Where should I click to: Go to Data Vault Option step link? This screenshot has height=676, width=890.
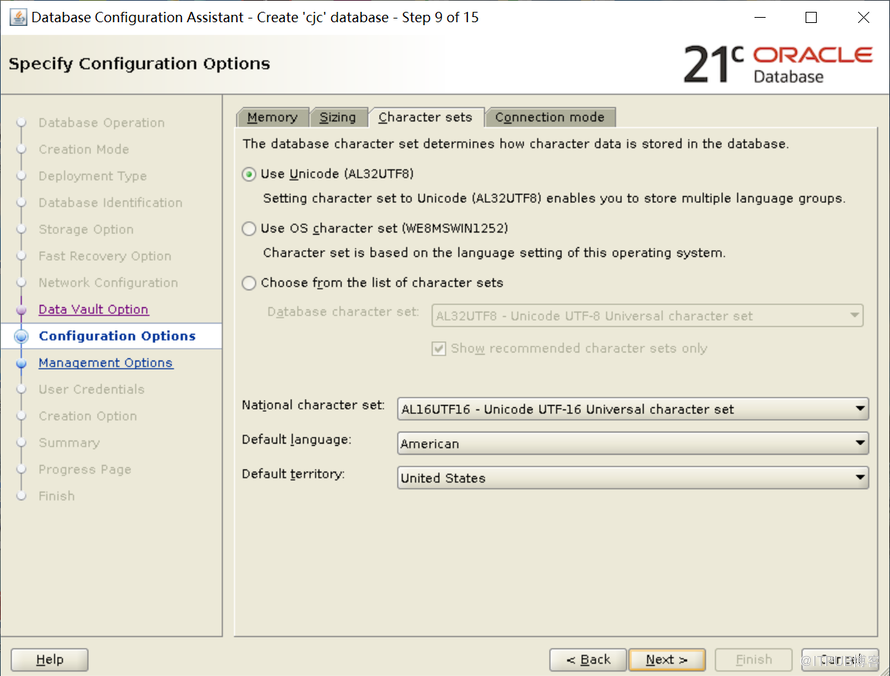[94, 309]
